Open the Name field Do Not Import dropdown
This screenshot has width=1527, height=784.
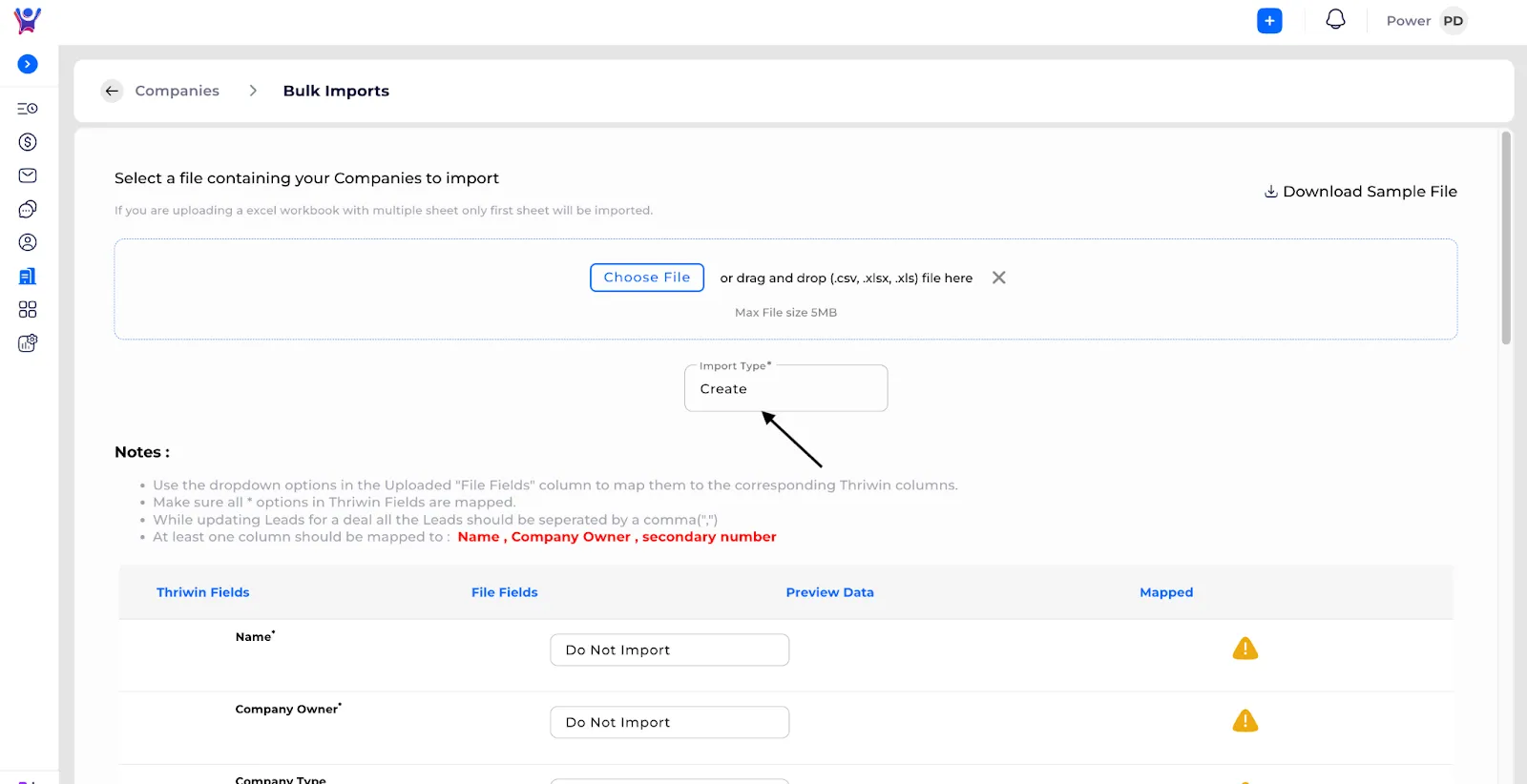[x=669, y=650]
